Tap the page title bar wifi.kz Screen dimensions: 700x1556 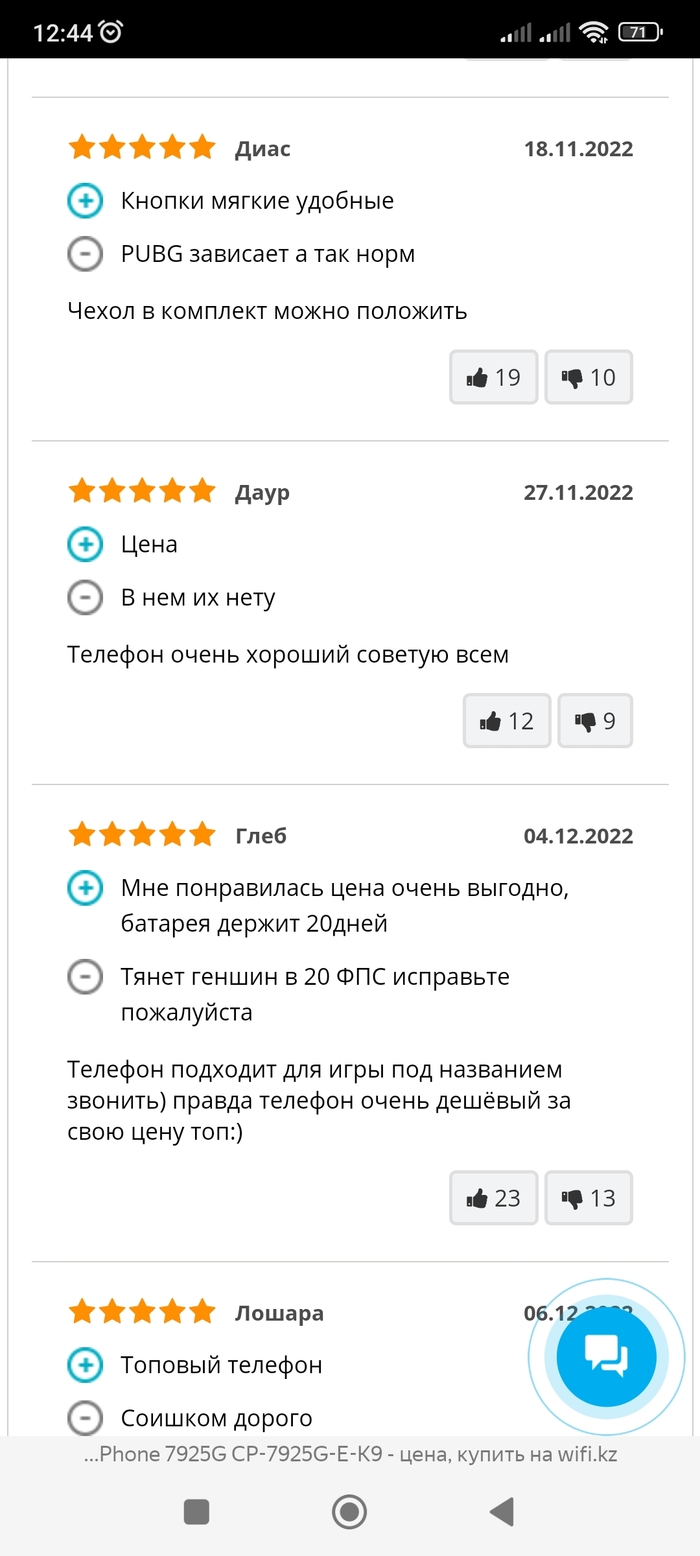(350, 1454)
